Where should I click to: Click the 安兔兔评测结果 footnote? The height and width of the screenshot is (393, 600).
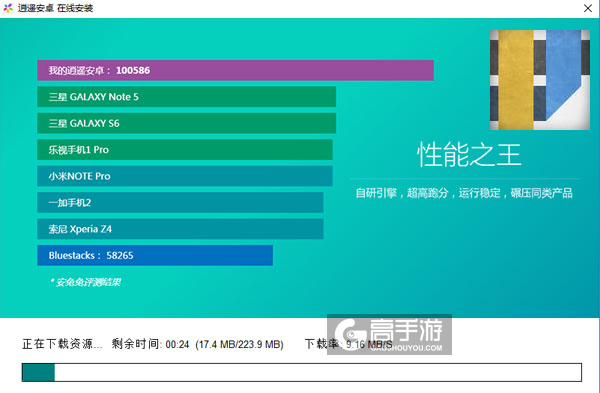coord(85,282)
